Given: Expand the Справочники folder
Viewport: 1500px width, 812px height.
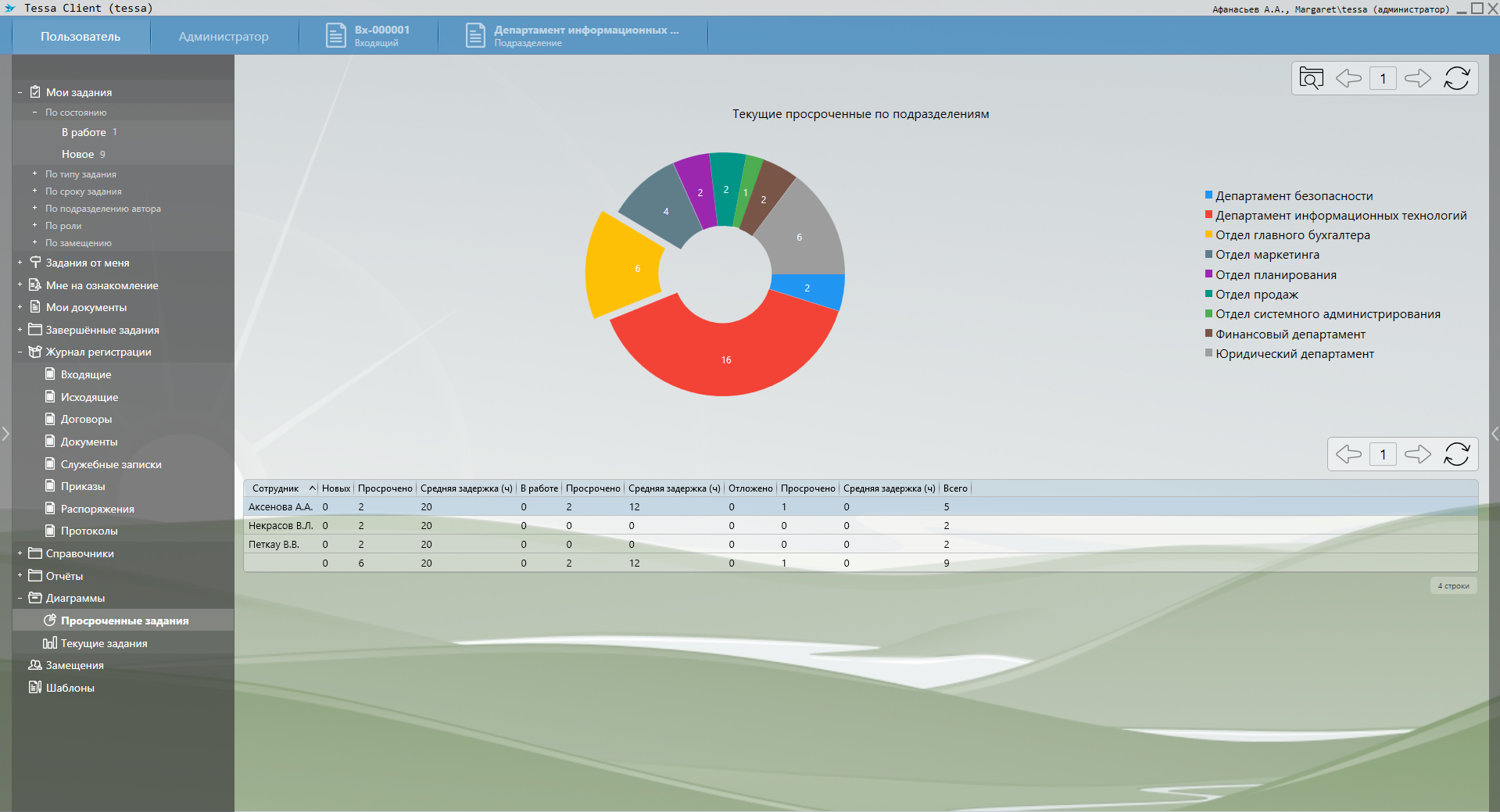Looking at the screenshot, I should tap(20, 553).
